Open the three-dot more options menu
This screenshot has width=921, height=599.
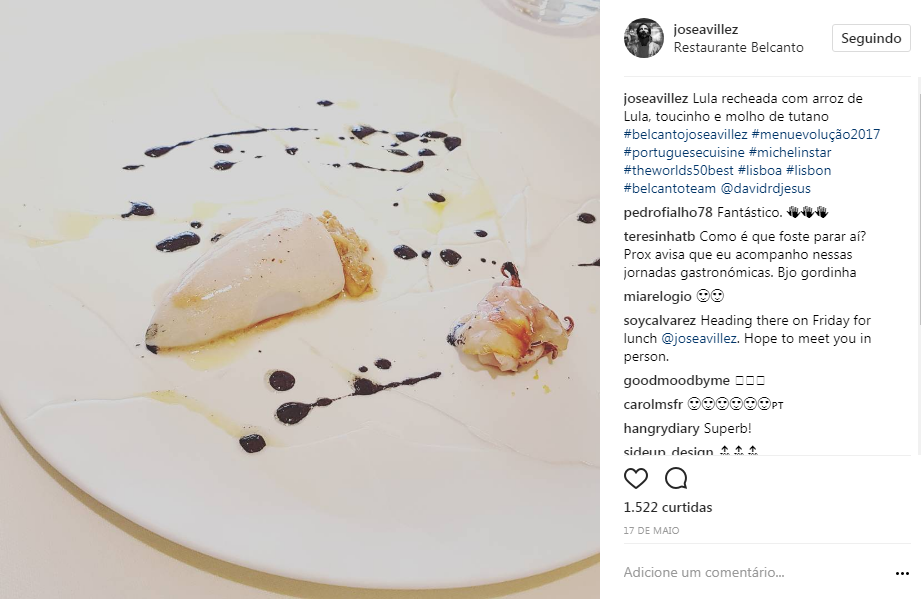coord(902,573)
